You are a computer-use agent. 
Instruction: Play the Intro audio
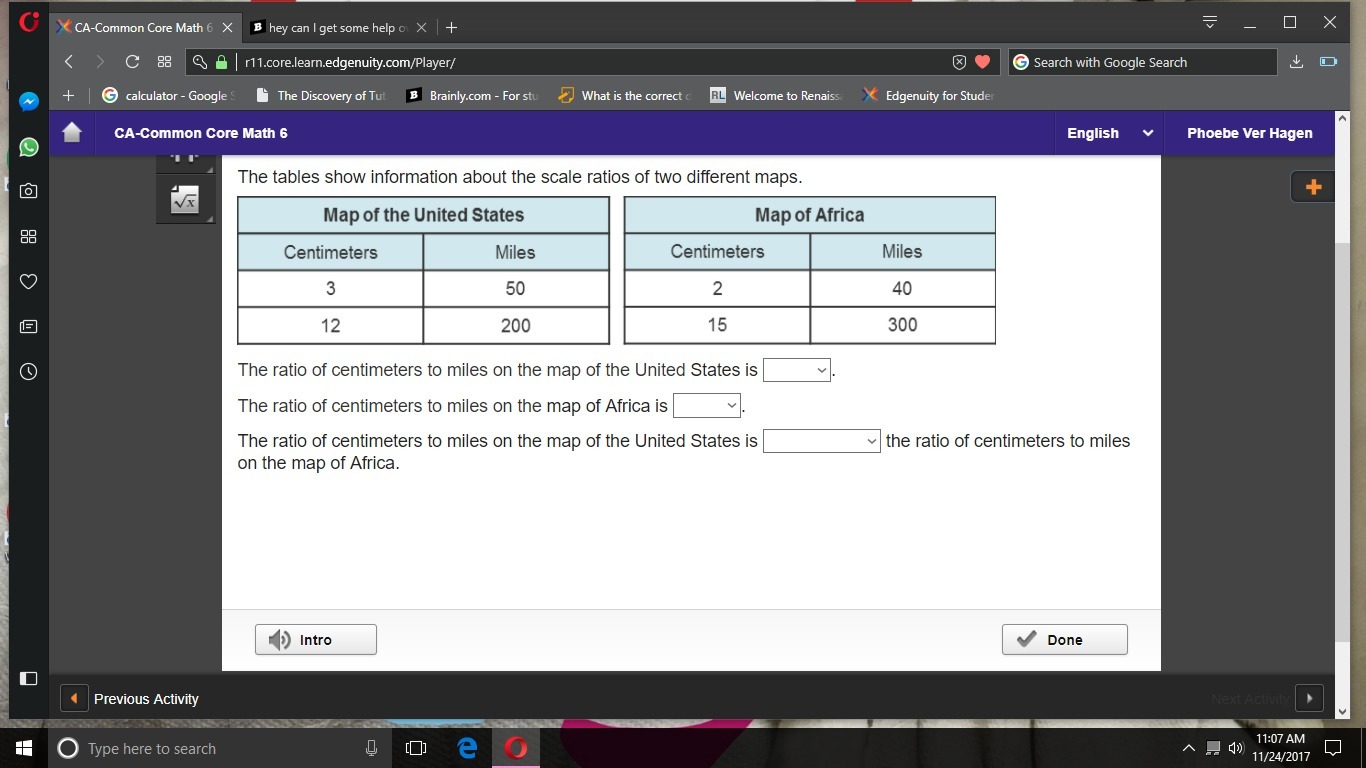pos(316,640)
